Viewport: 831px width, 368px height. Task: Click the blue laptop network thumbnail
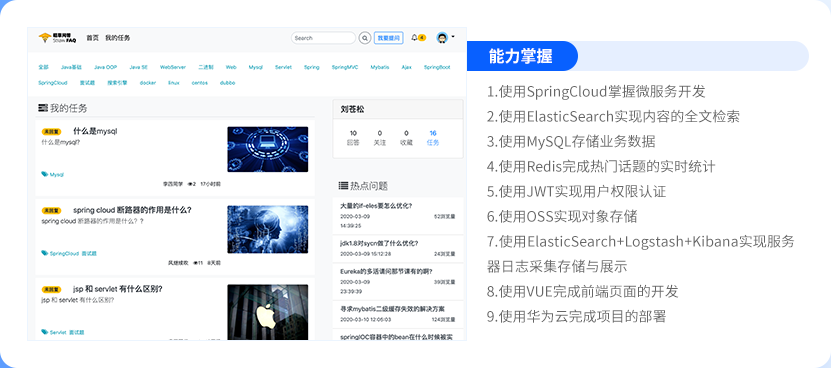pos(268,149)
